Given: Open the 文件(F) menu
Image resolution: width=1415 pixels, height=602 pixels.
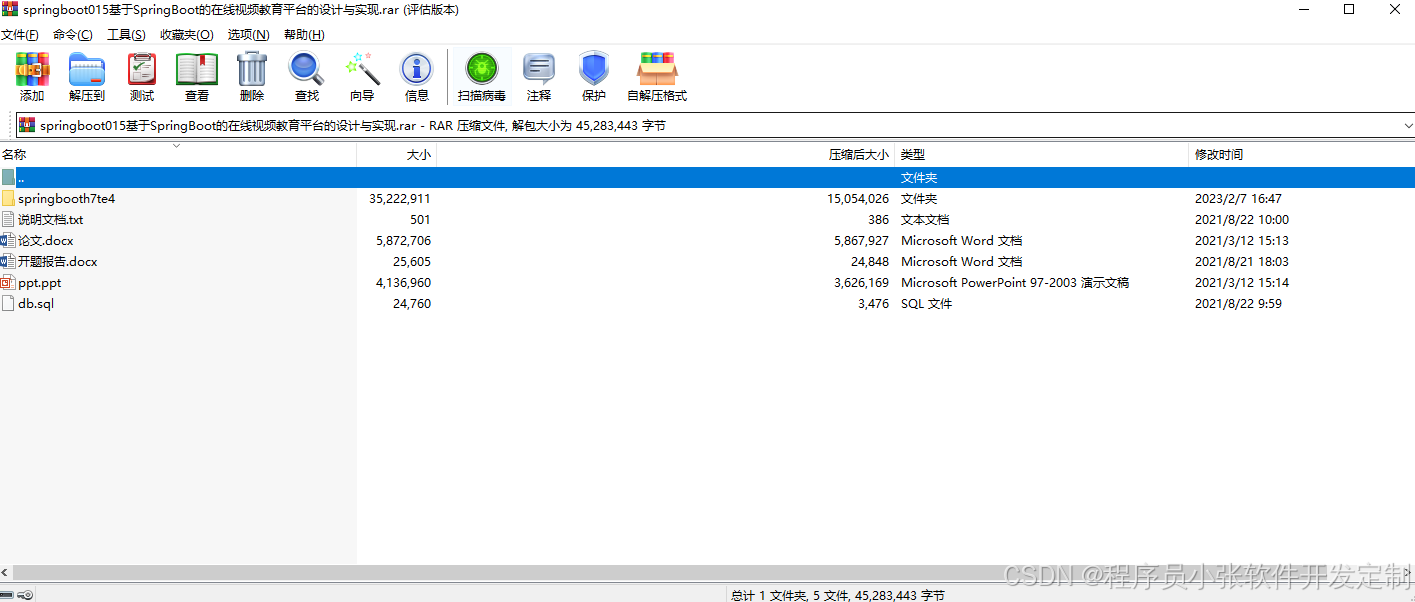Looking at the screenshot, I should pos(20,34).
